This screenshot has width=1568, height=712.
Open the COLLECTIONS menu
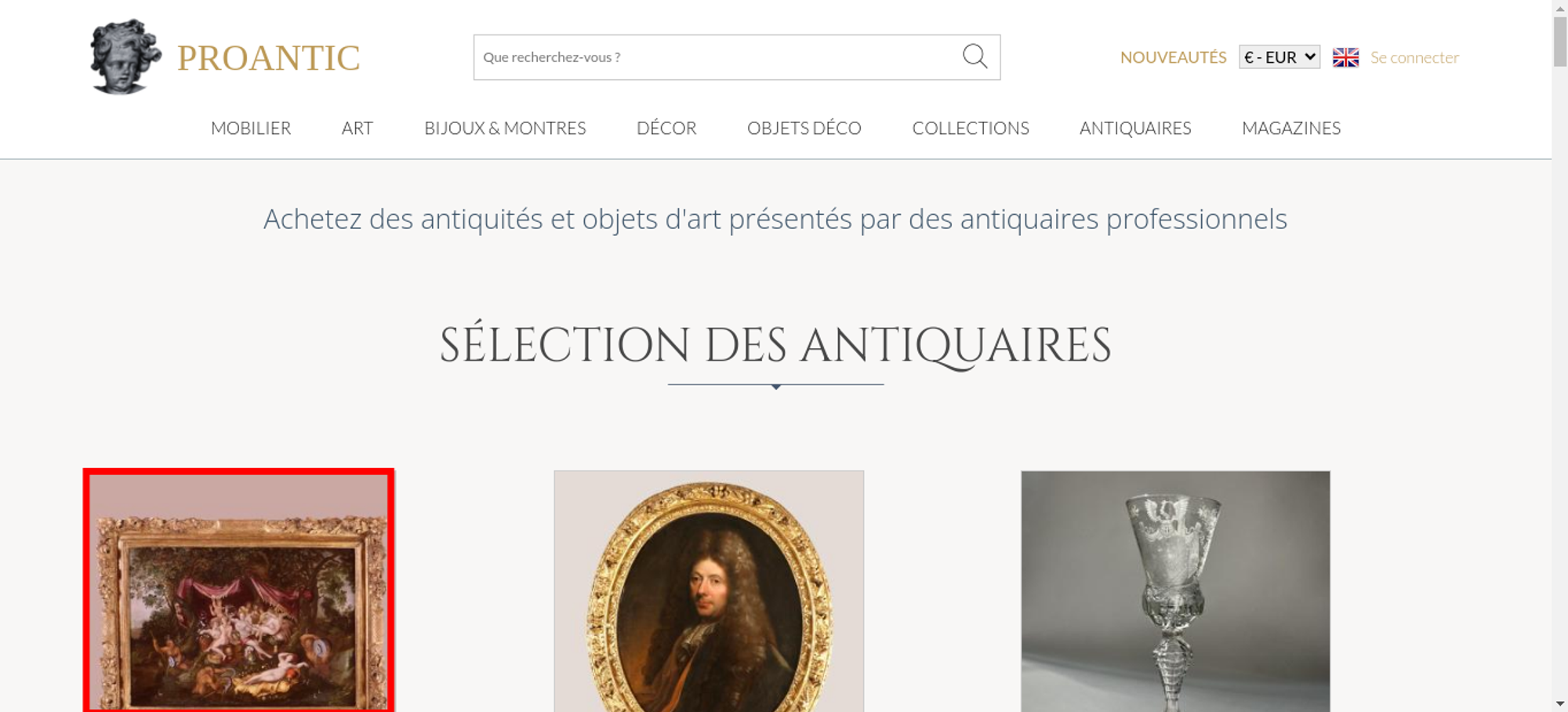tap(971, 128)
